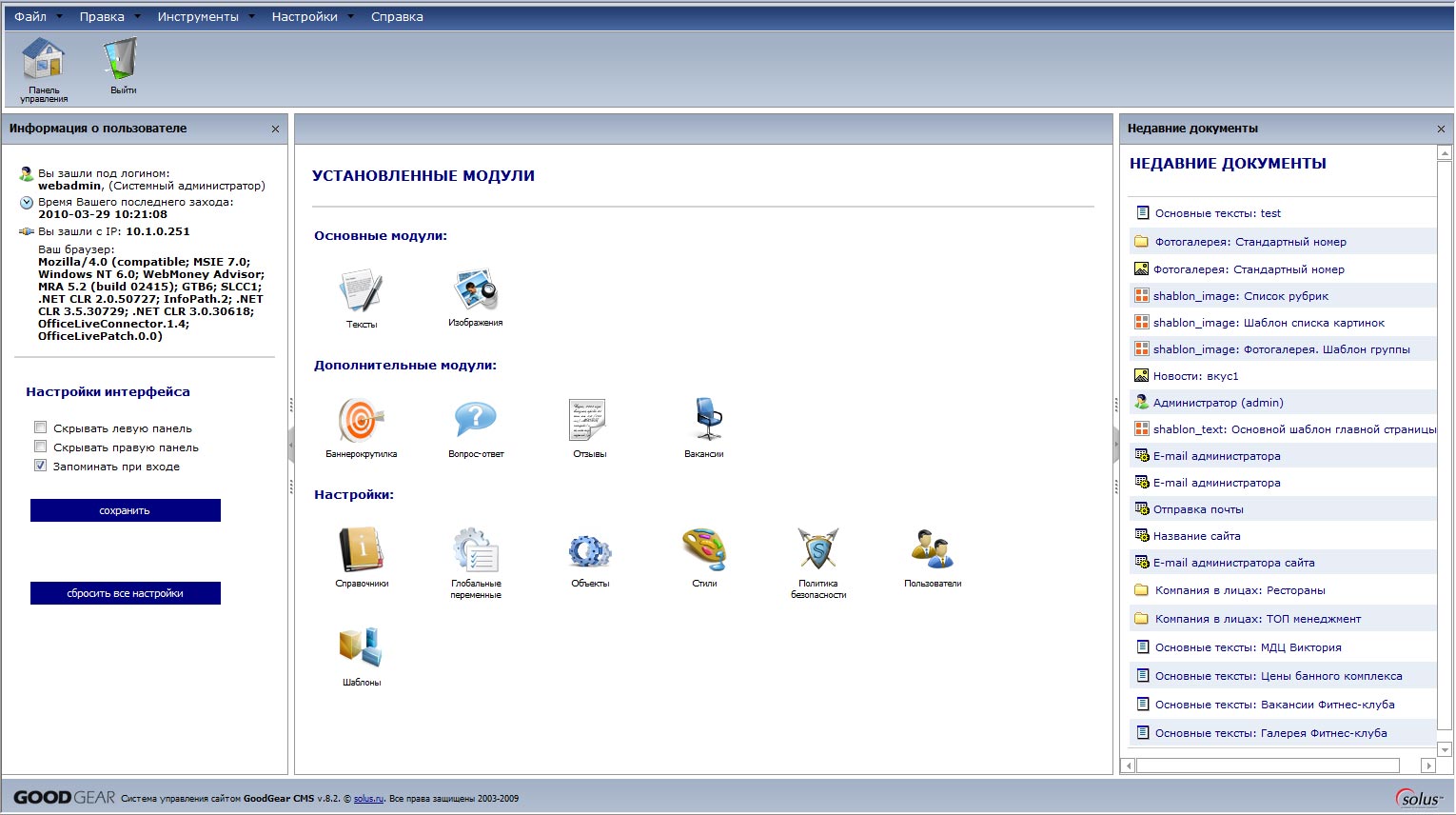Click the horizontal scrollbar left arrow

(1130, 765)
